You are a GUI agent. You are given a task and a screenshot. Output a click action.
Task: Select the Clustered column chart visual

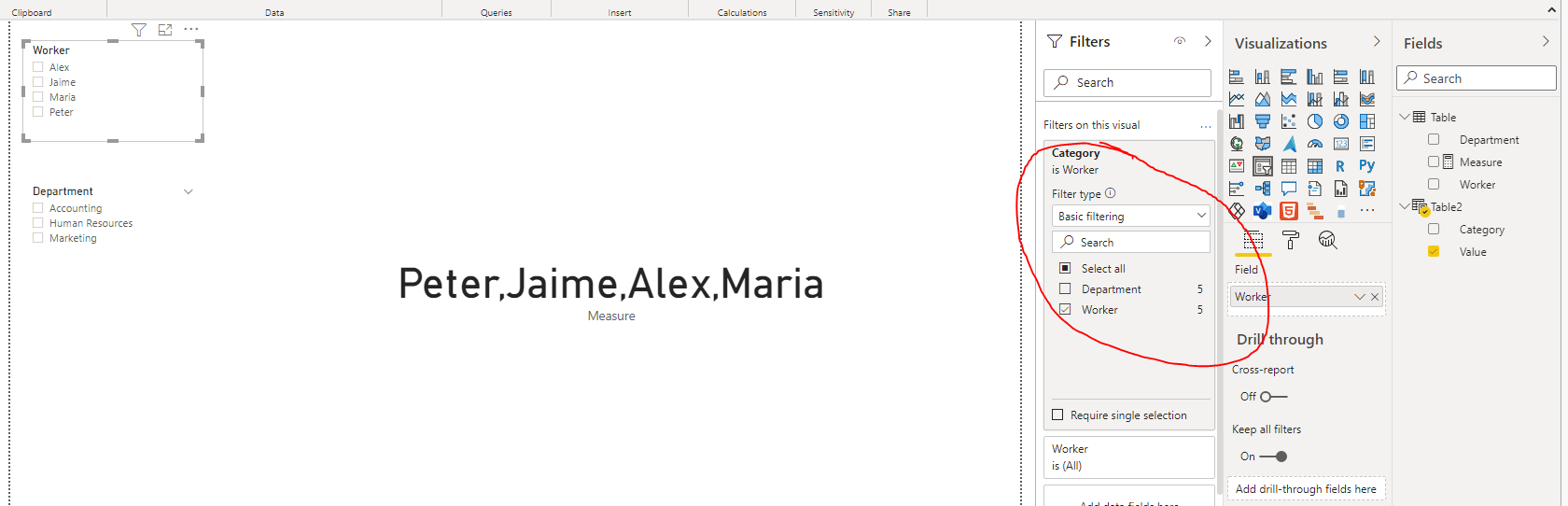pos(1315,77)
